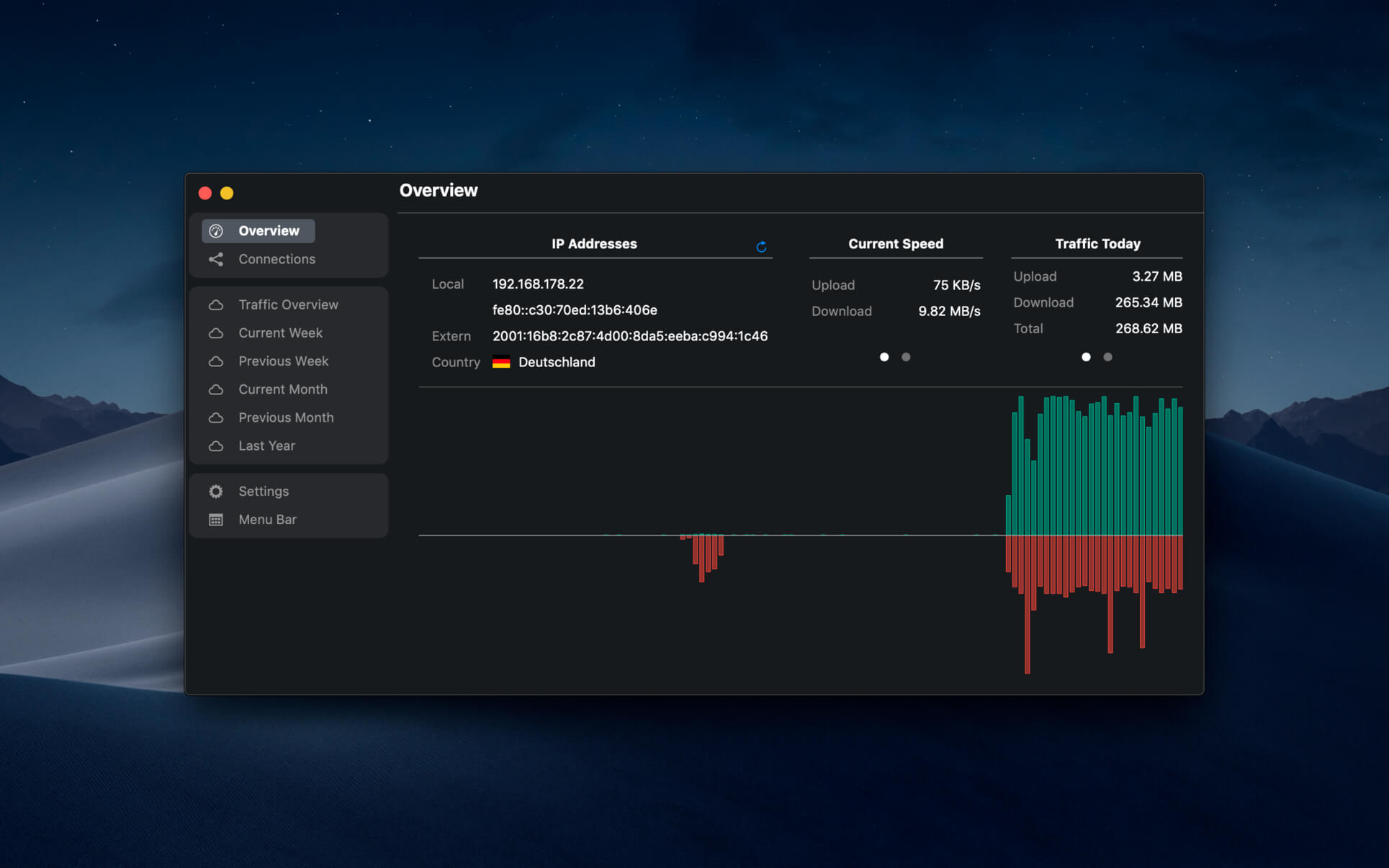Viewport: 1389px width, 868px height.
Task: Select the Current Week cloud icon
Action: click(x=216, y=333)
